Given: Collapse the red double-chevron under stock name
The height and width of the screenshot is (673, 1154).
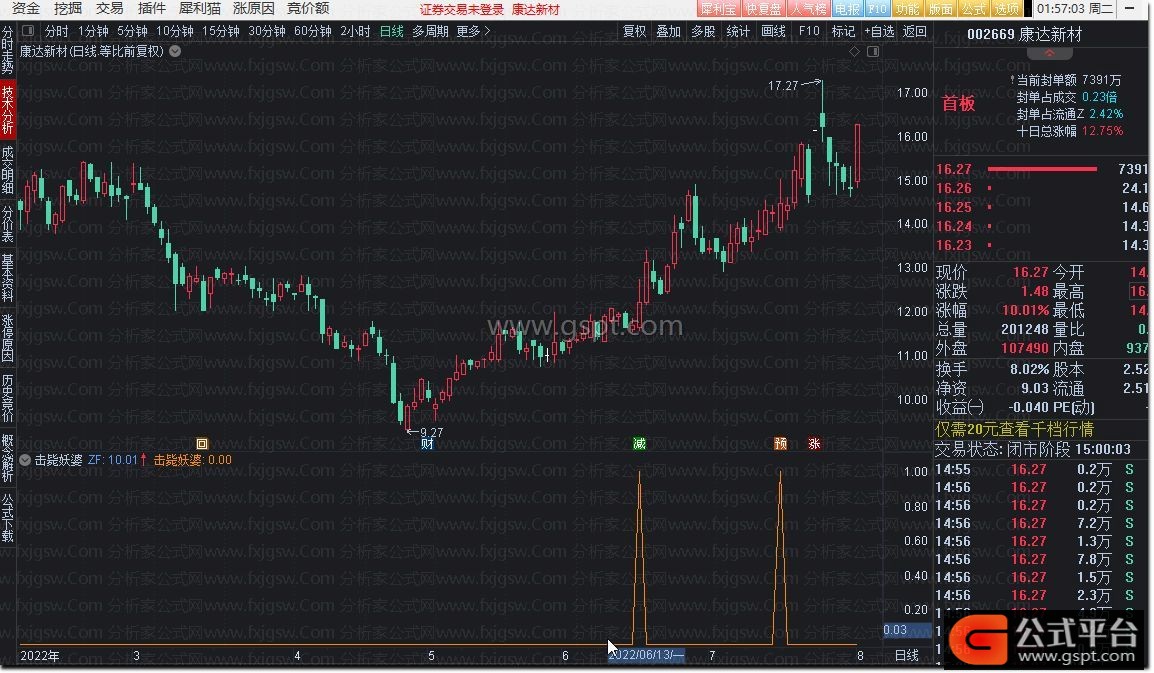Looking at the screenshot, I should click(x=1049, y=53).
